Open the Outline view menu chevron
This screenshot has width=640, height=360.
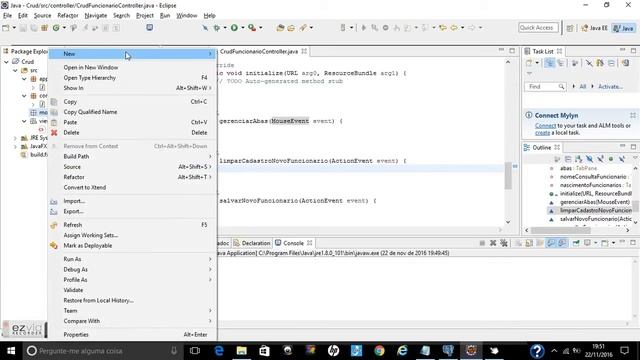[x=635, y=158]
